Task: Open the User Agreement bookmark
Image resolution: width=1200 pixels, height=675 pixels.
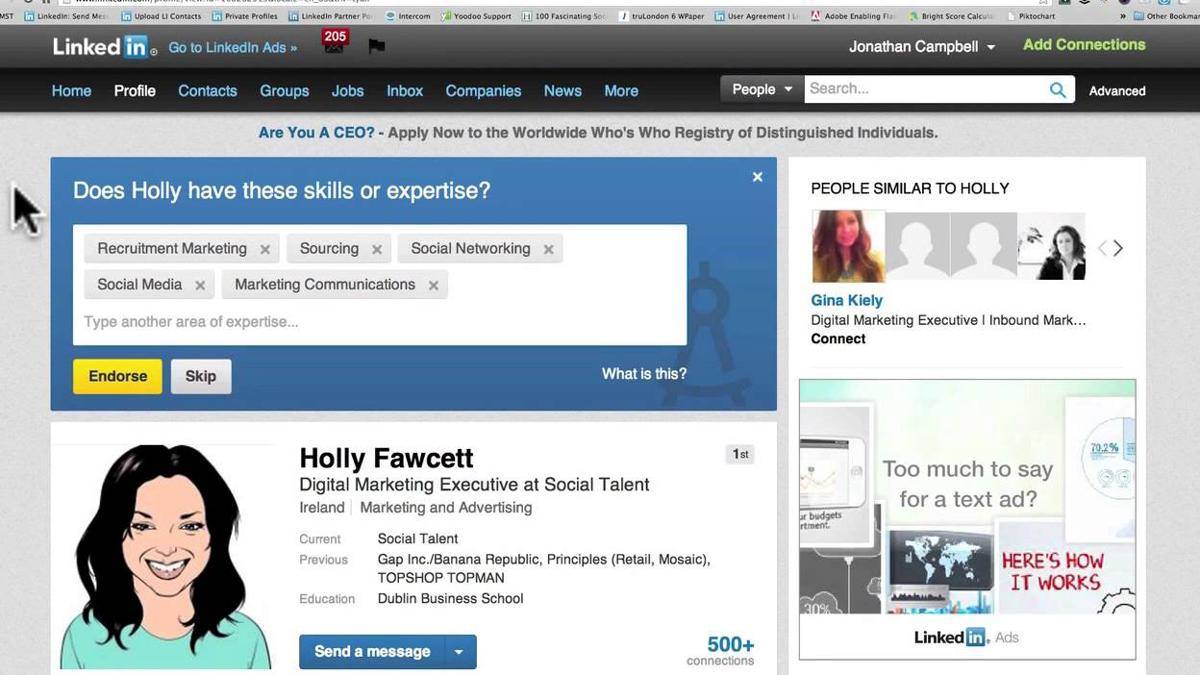Action: (756, 16)
